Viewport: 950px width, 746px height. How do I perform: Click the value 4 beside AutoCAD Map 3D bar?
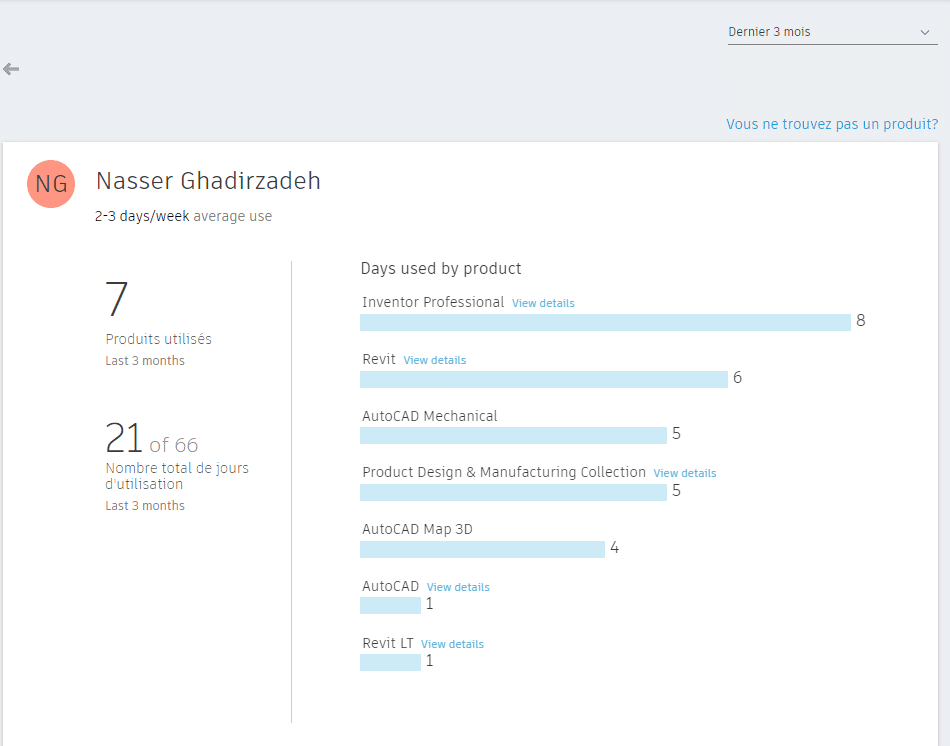(x=614, y=548)
